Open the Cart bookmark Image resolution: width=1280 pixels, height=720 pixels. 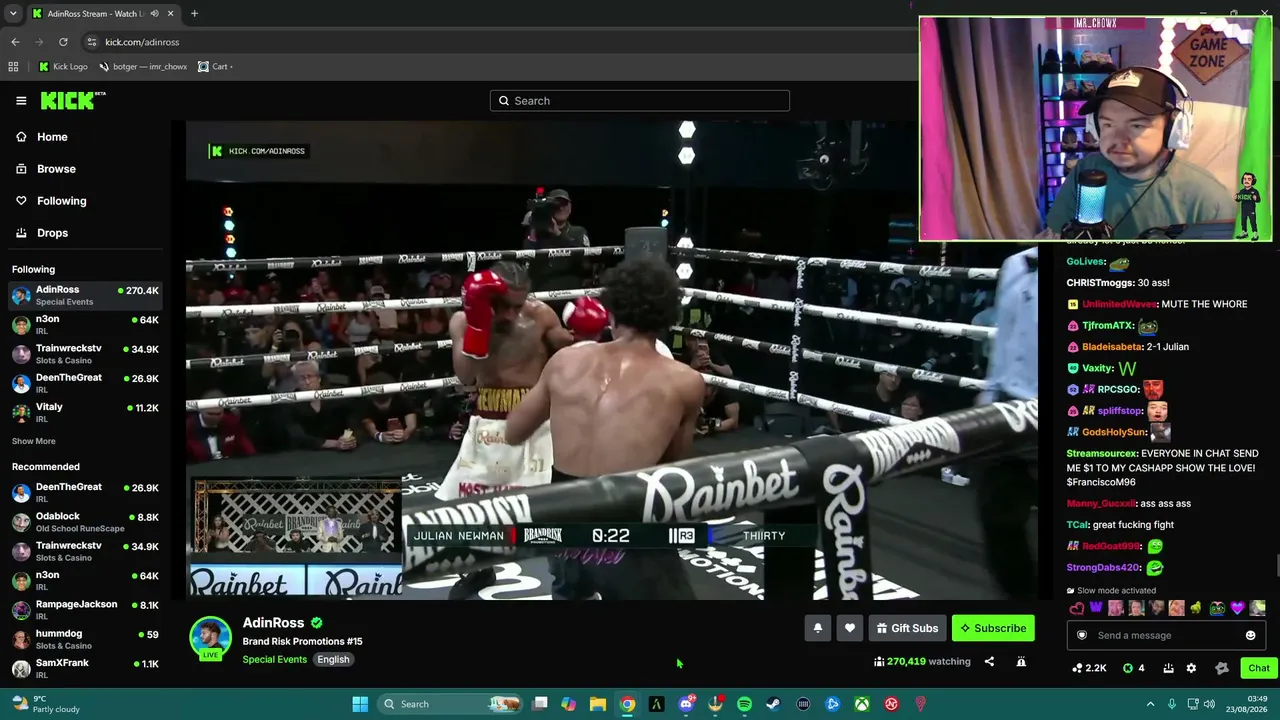[x=214, y=67]
